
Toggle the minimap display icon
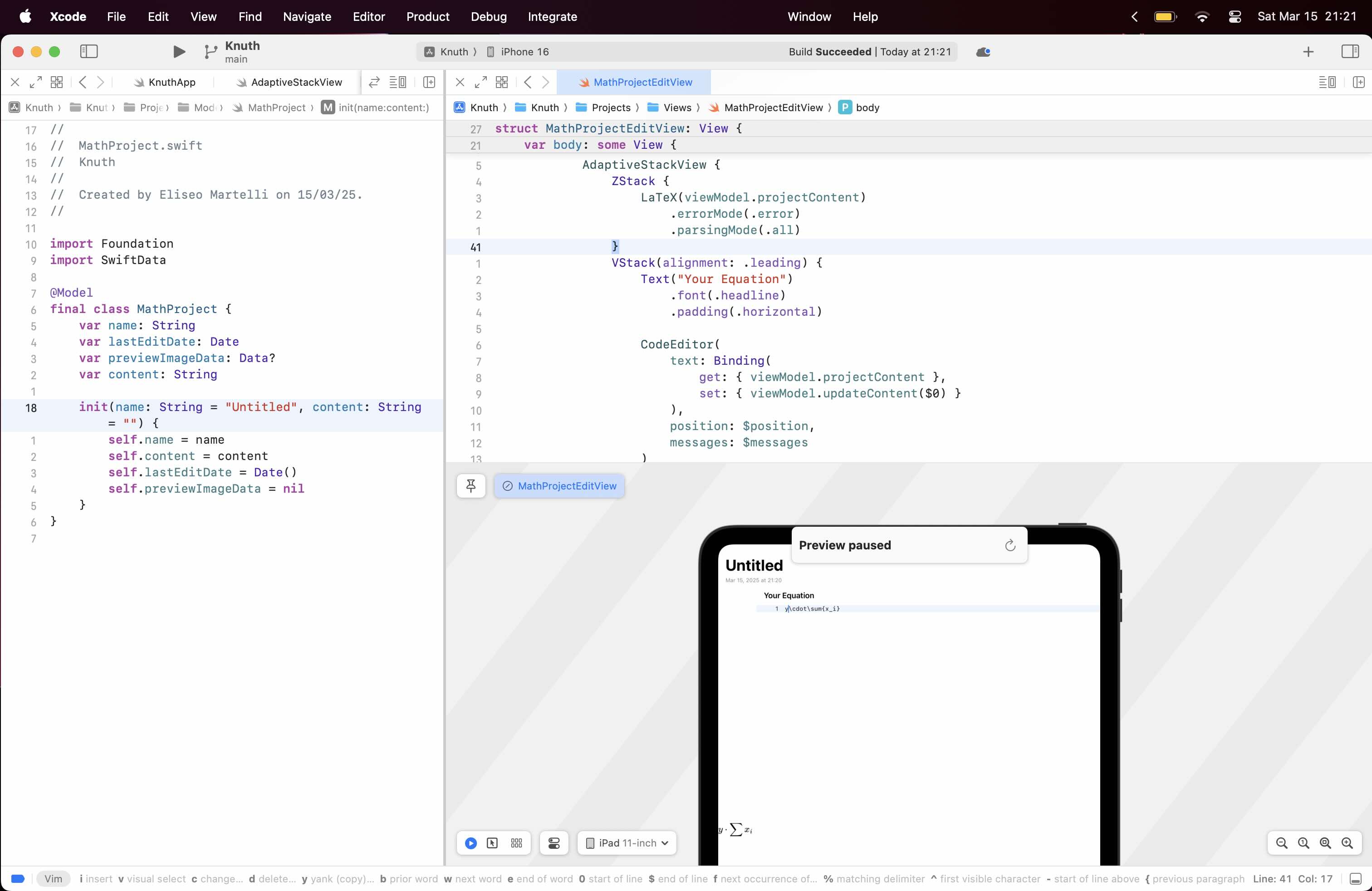1327,81
